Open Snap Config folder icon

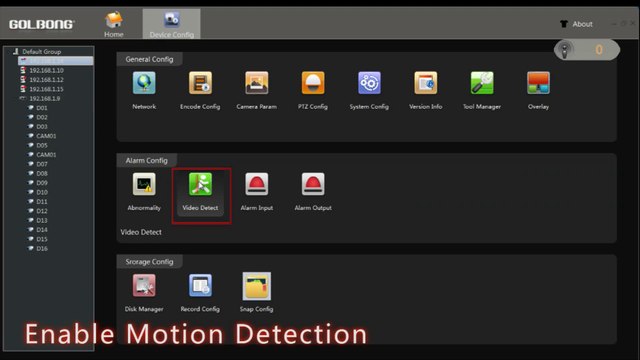tap(256, 286)
